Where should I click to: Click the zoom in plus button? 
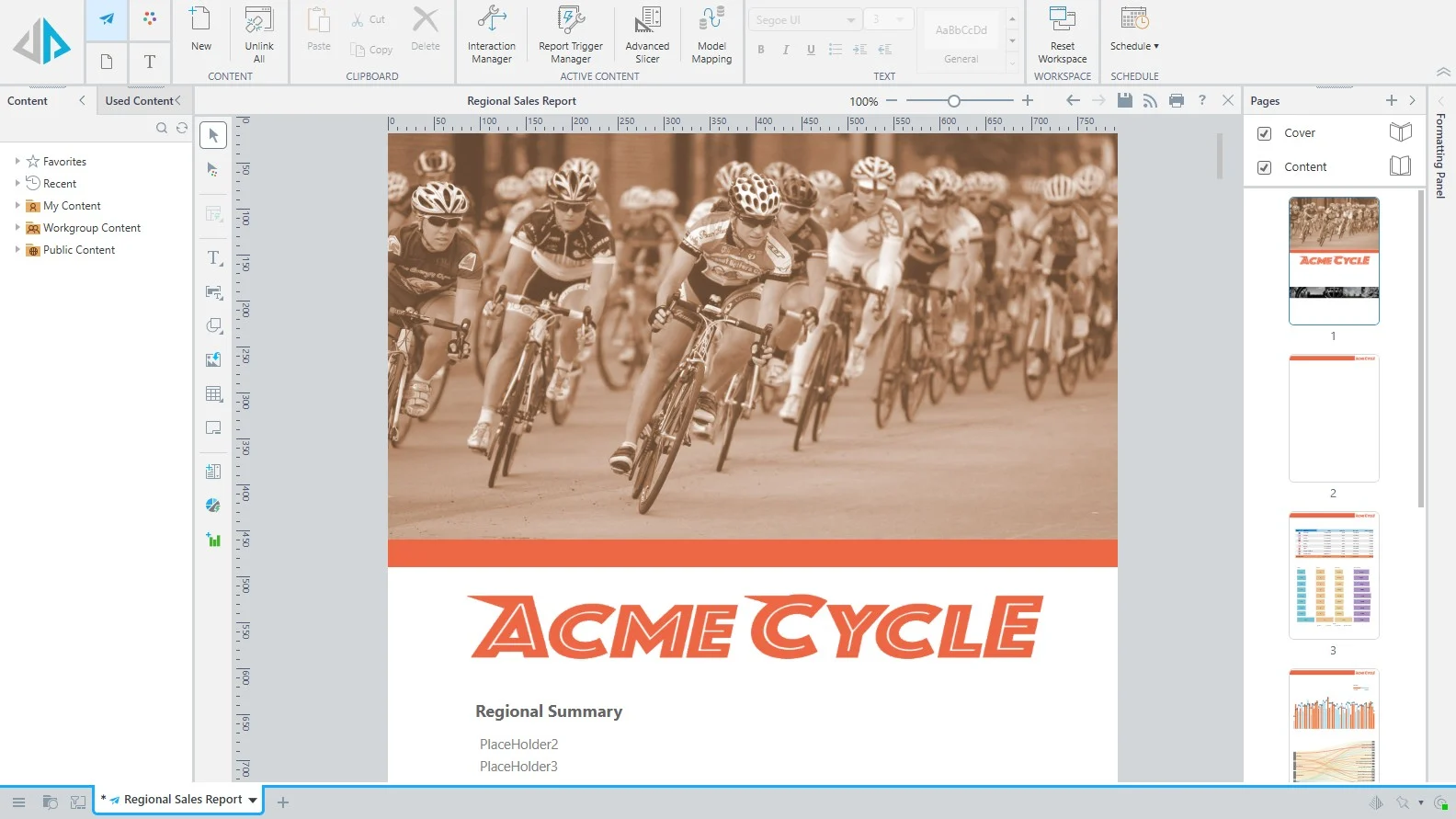click(x=1028, y=100)
